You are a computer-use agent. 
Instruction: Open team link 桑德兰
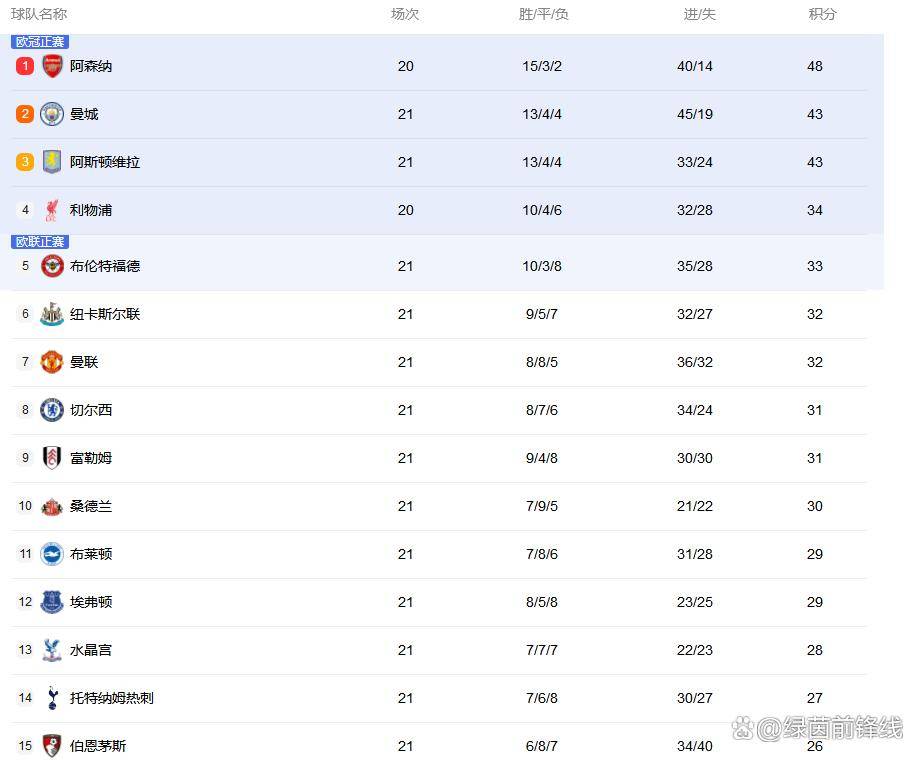(91, 506)
